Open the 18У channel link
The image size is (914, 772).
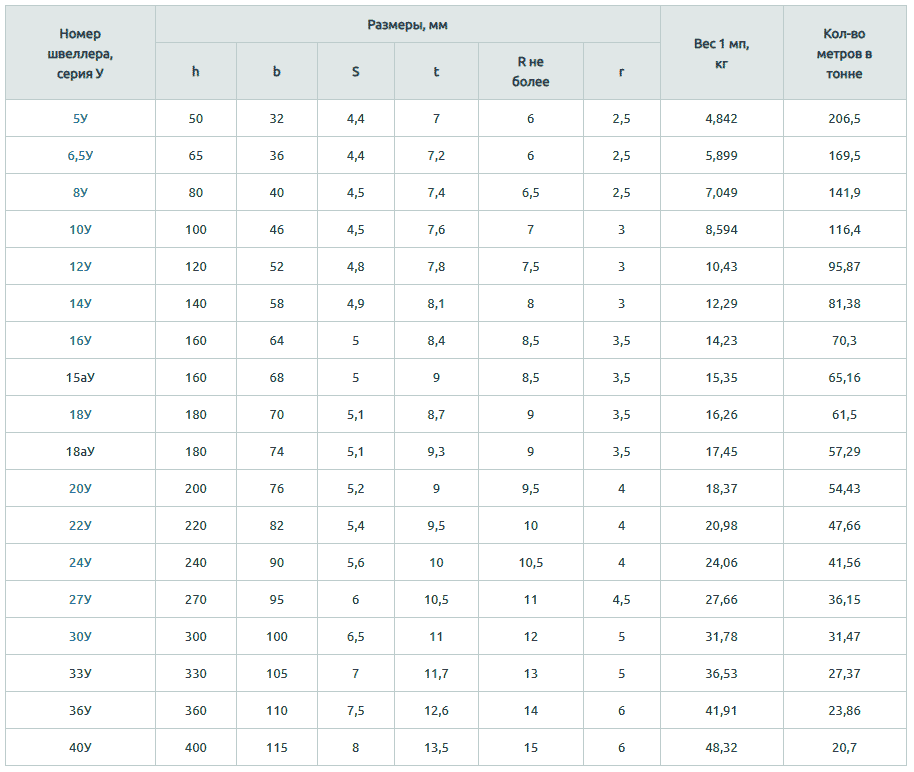click(80, 415)
